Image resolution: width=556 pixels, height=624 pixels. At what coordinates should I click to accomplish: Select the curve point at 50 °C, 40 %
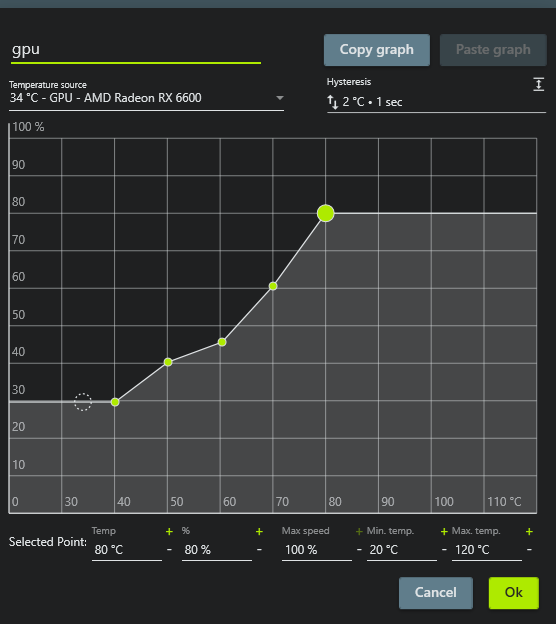[x=168, y=362]
